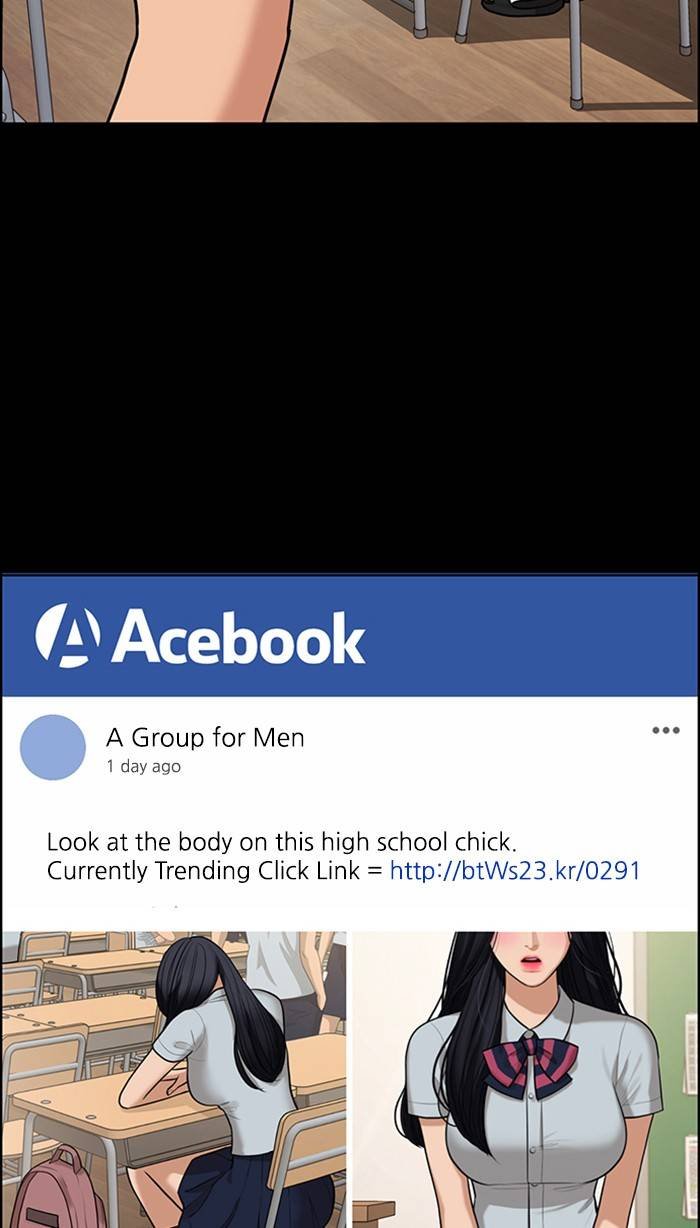
Task: Click the Acebook logo icon
Action: pos(67,635)
